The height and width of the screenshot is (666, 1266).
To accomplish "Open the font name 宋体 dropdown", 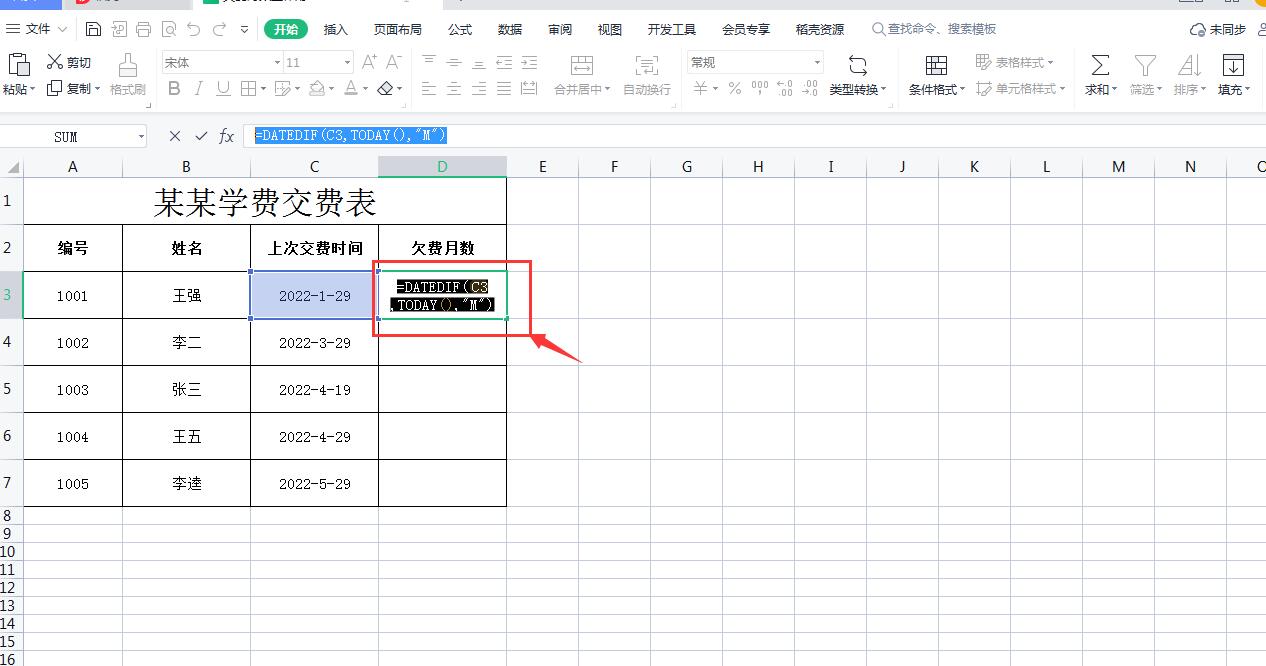I will coord(277,62).
